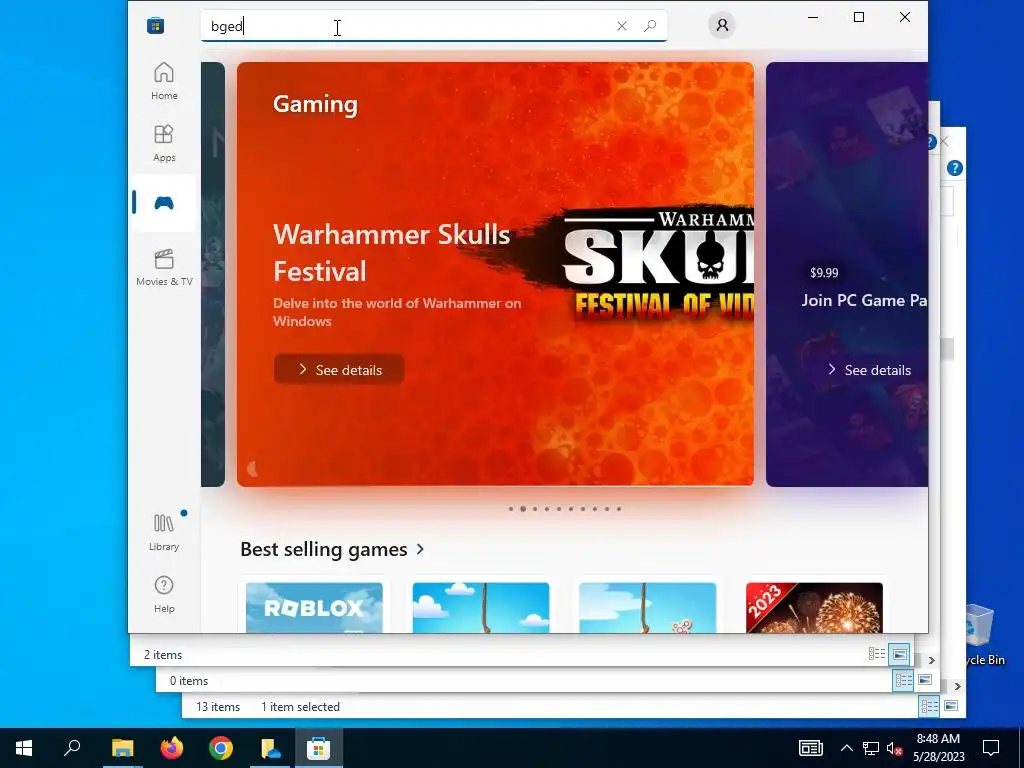Click the Microsoft Store logo icon

(155, 26)
